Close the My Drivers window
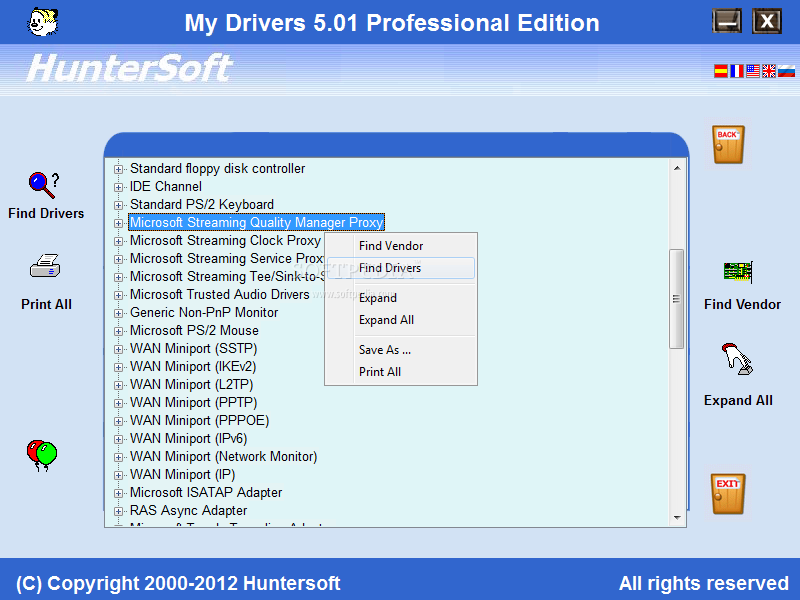800x600 pixels. (x=767, y=21)
